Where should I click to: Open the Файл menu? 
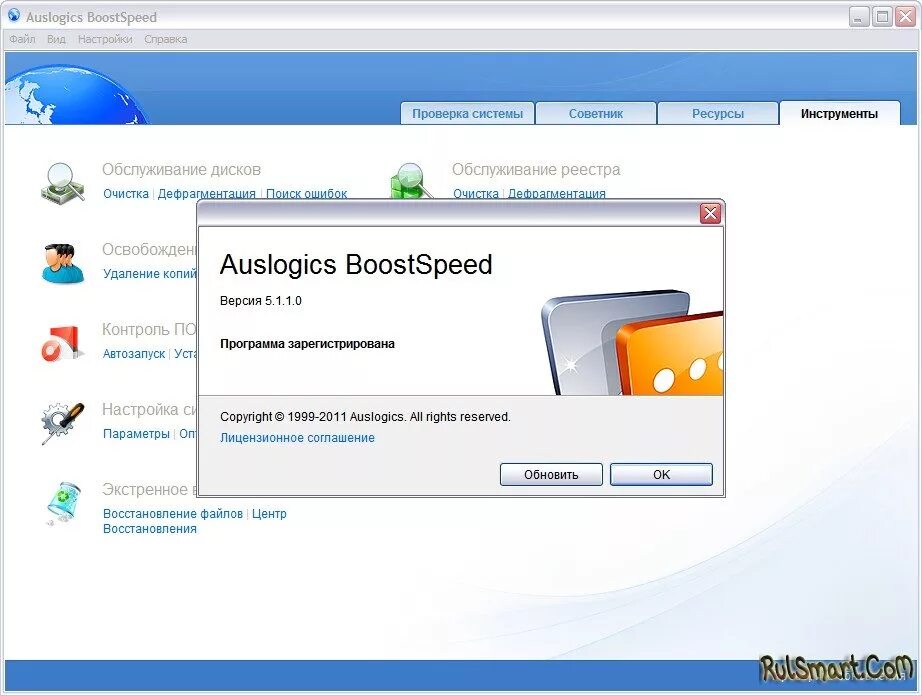coord(21,38)
